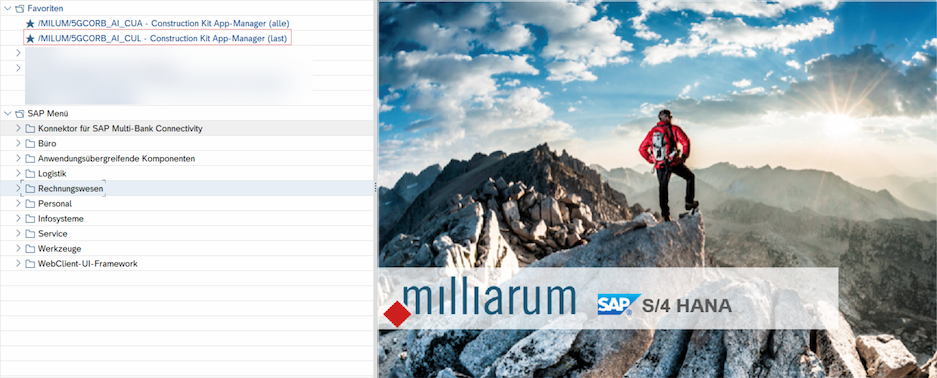Click folder icon beside Infosysteme
937x378 pixels.
coord(30,219)
